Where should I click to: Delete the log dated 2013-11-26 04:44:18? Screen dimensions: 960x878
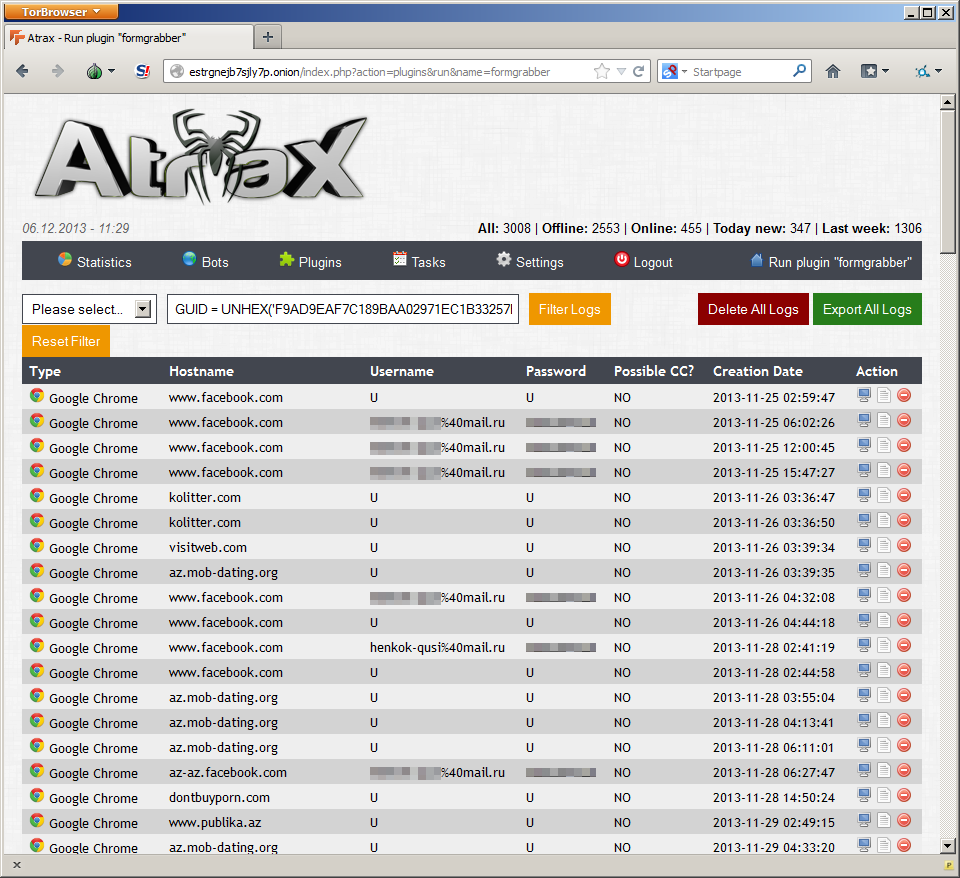904,620
